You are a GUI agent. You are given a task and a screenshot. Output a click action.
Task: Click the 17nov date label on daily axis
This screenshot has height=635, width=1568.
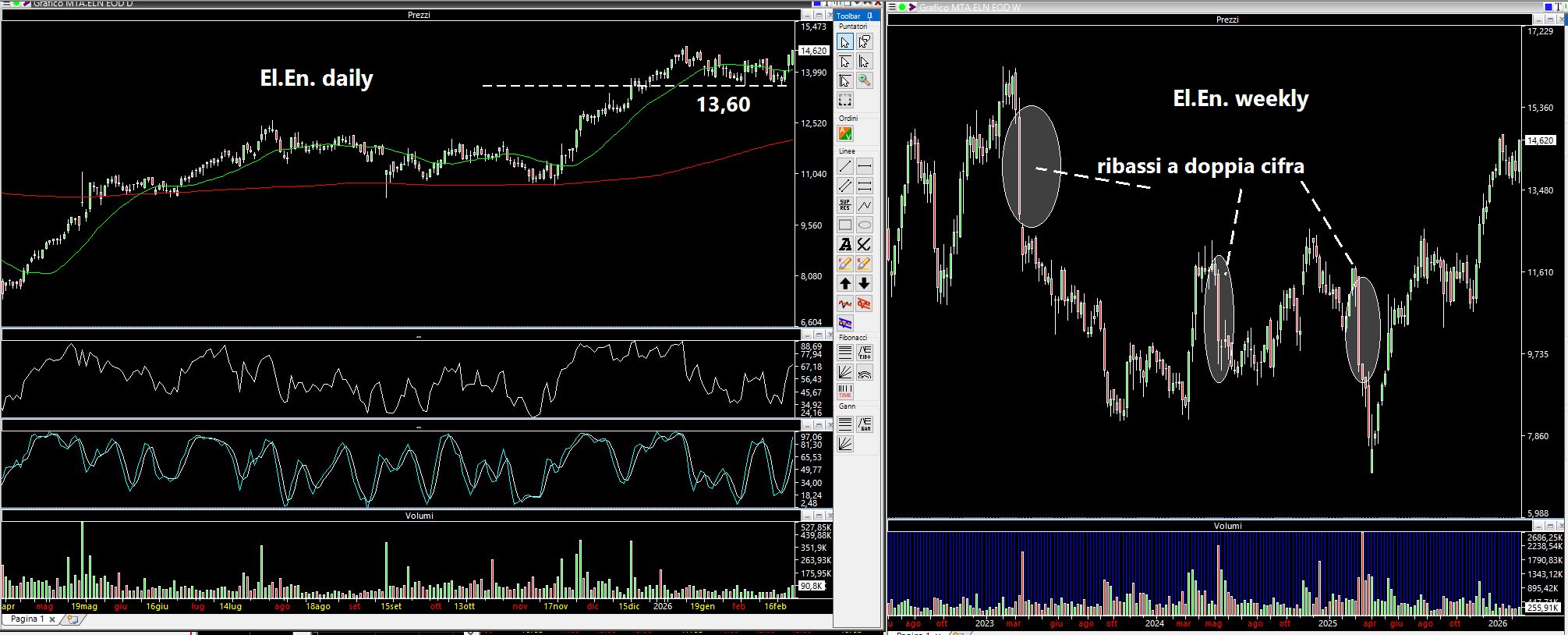tap(555, 606)
